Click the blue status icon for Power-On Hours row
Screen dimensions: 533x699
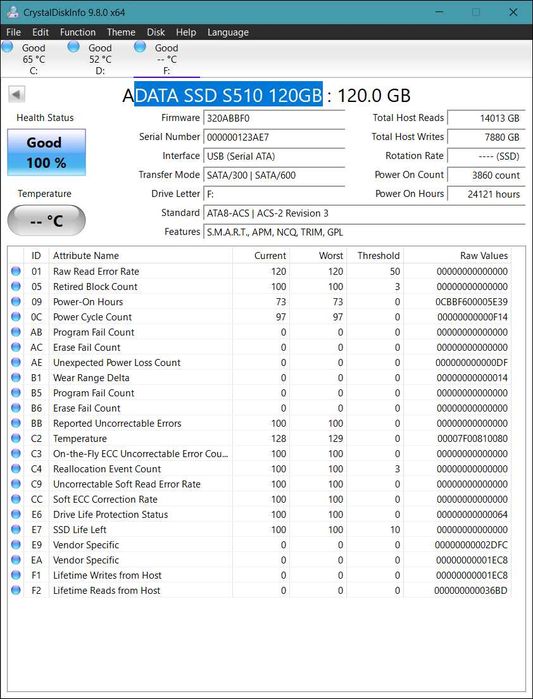pyautogui.click(x=16, y=301)
